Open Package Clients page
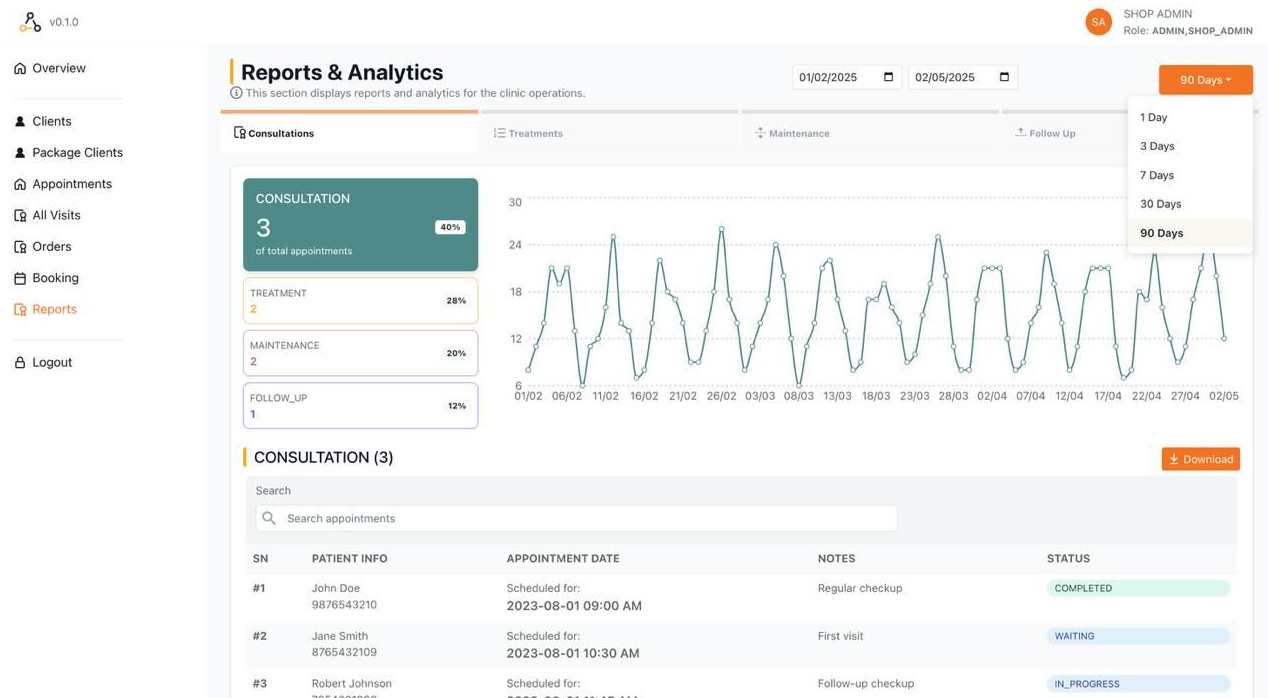 77,153
